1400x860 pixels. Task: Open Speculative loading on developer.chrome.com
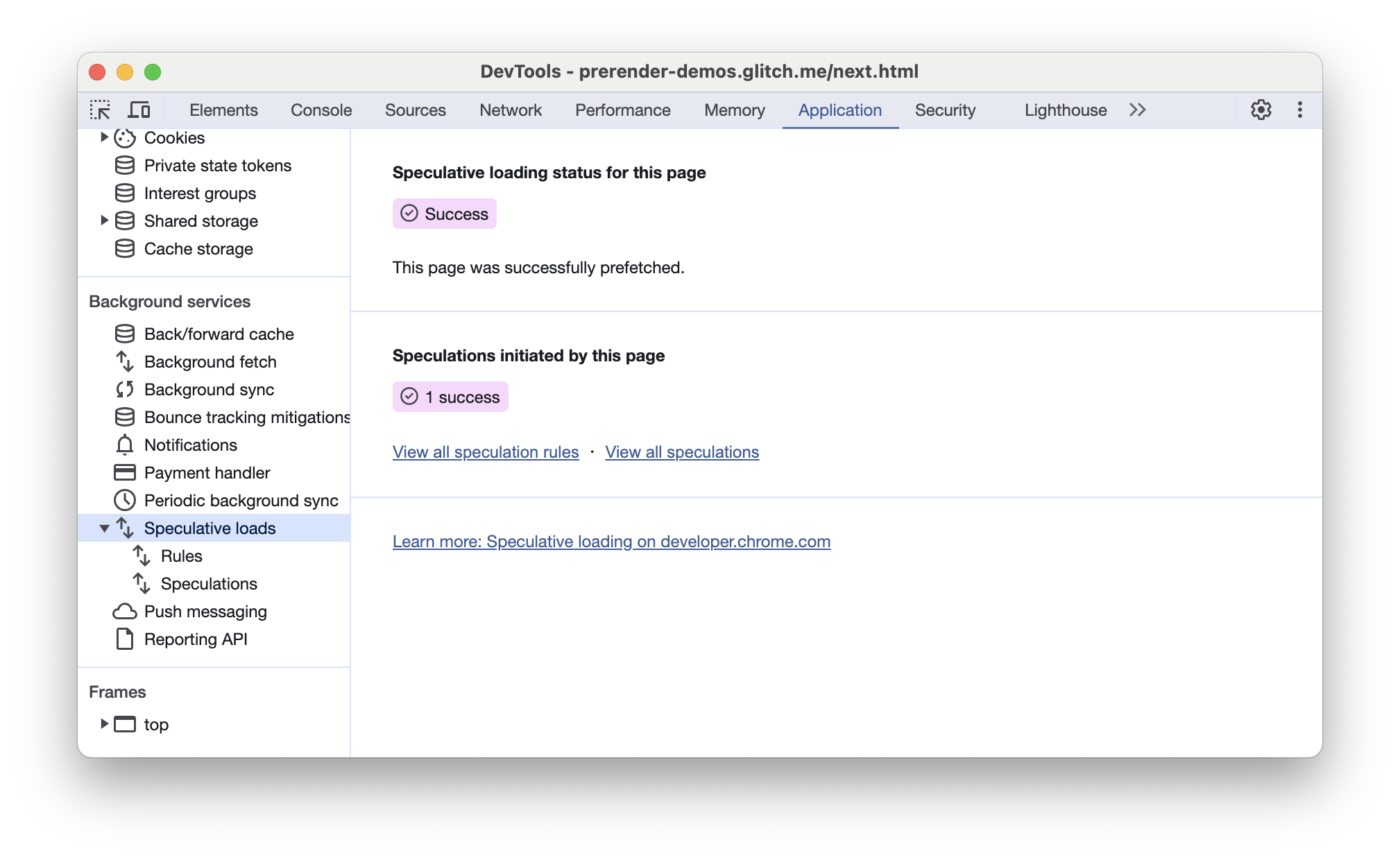(x=611, y=541)
